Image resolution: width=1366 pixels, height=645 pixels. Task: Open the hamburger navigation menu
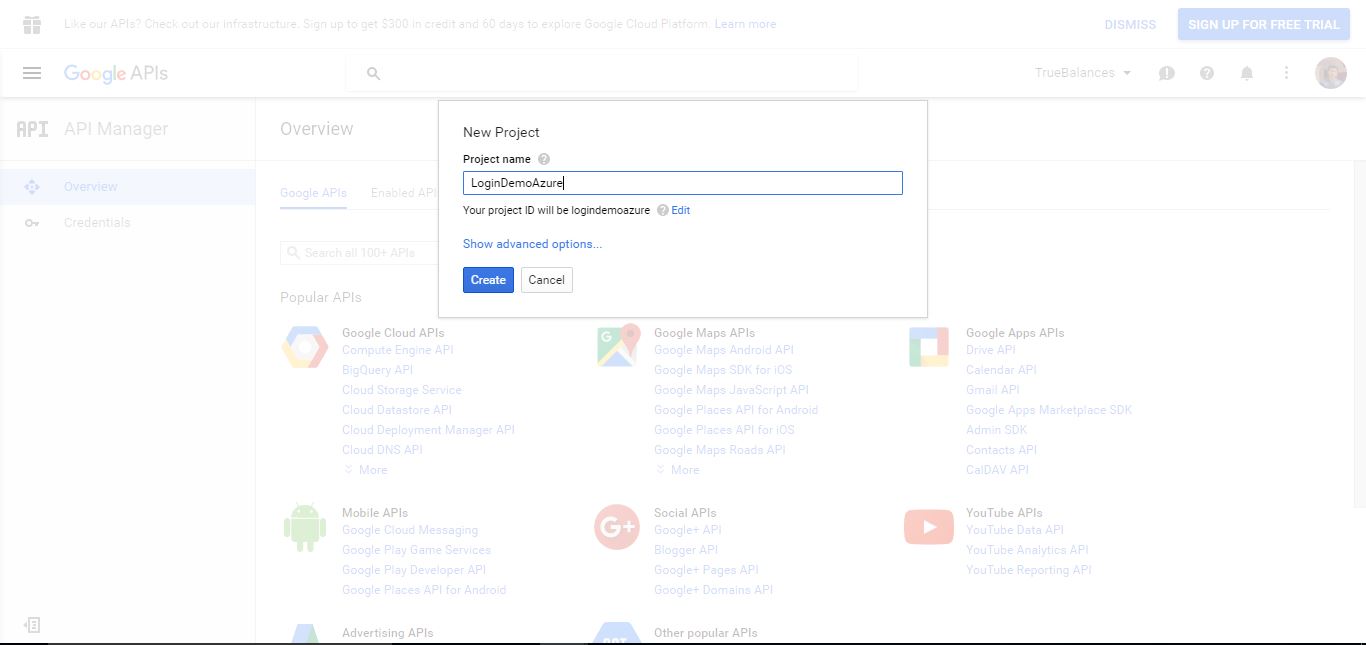(32, 73)
